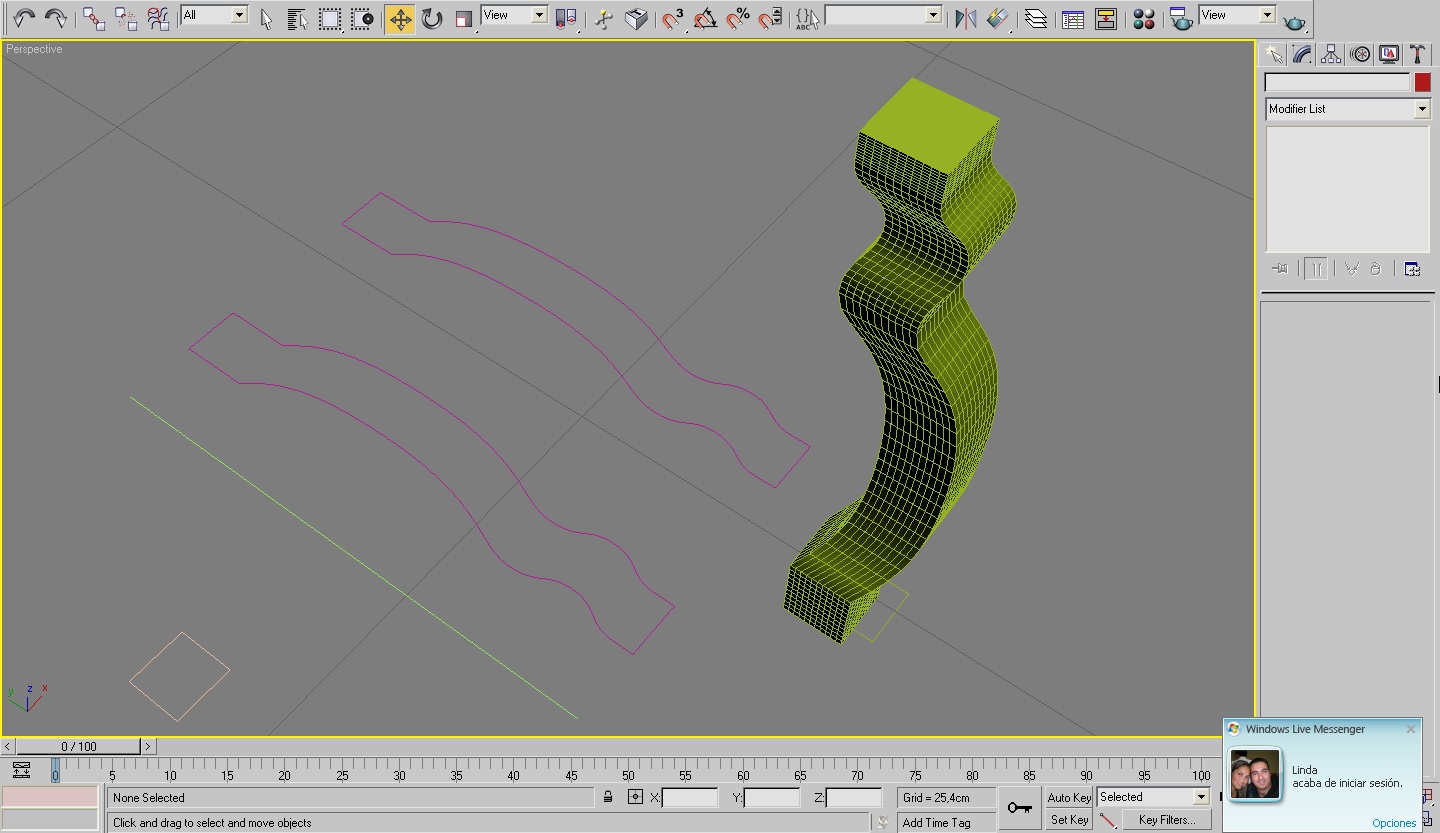Click the Edit Named Selection Sets icon

point(807,18)
